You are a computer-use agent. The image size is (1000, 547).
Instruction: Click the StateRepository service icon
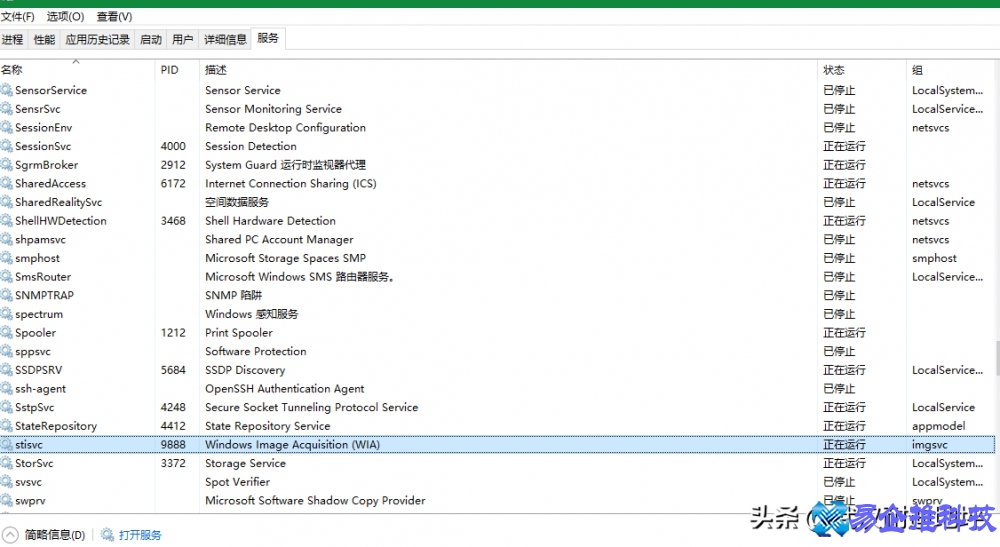click(x=7, y=426)
